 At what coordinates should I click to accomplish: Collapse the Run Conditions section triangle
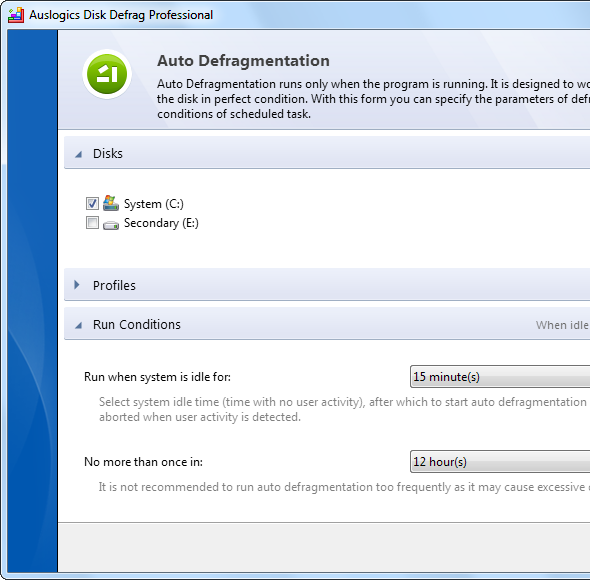[x=78, y=325]
